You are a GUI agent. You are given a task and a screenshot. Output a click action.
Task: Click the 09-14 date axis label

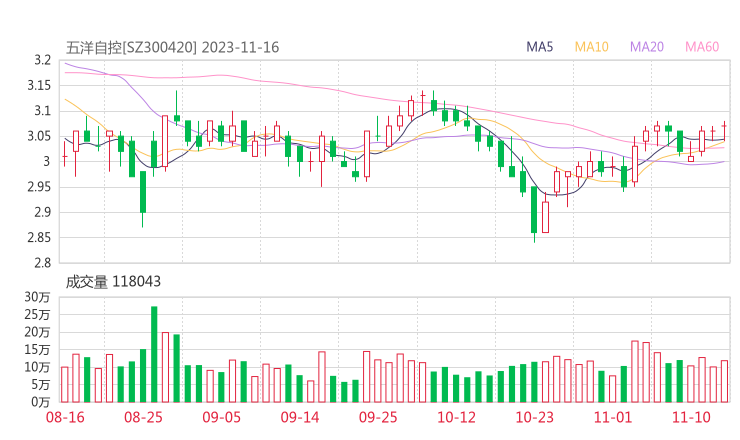(300, 417)
